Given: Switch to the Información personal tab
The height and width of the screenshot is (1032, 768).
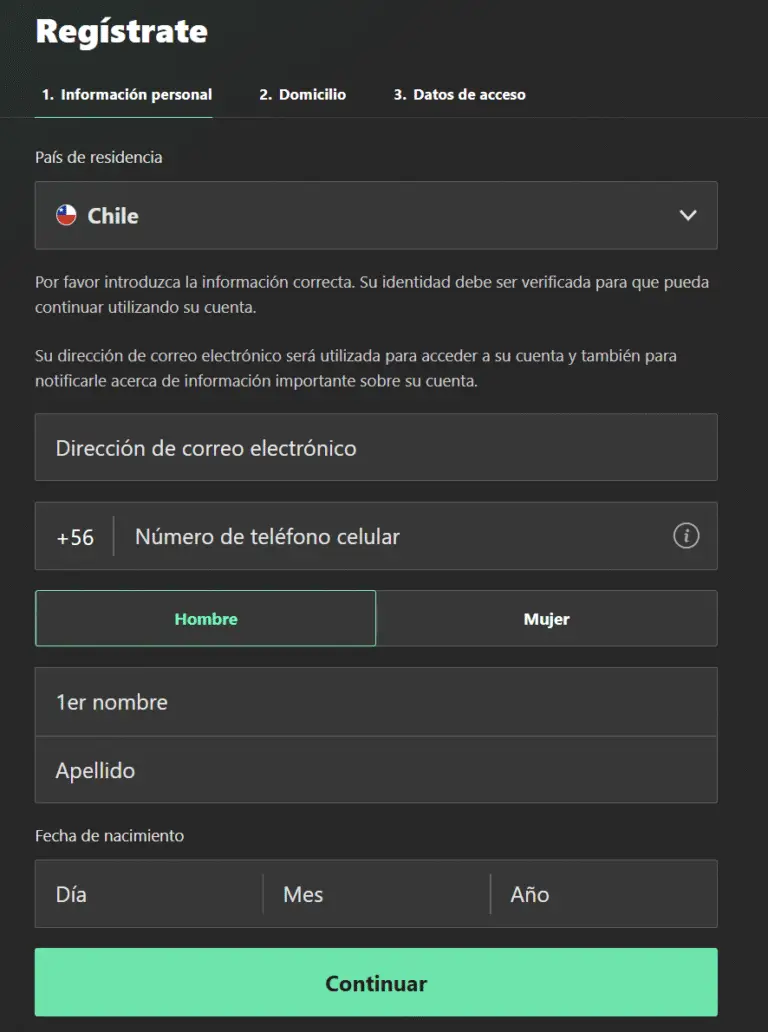Looking at the screenshot, I should [x=126, y=95].
